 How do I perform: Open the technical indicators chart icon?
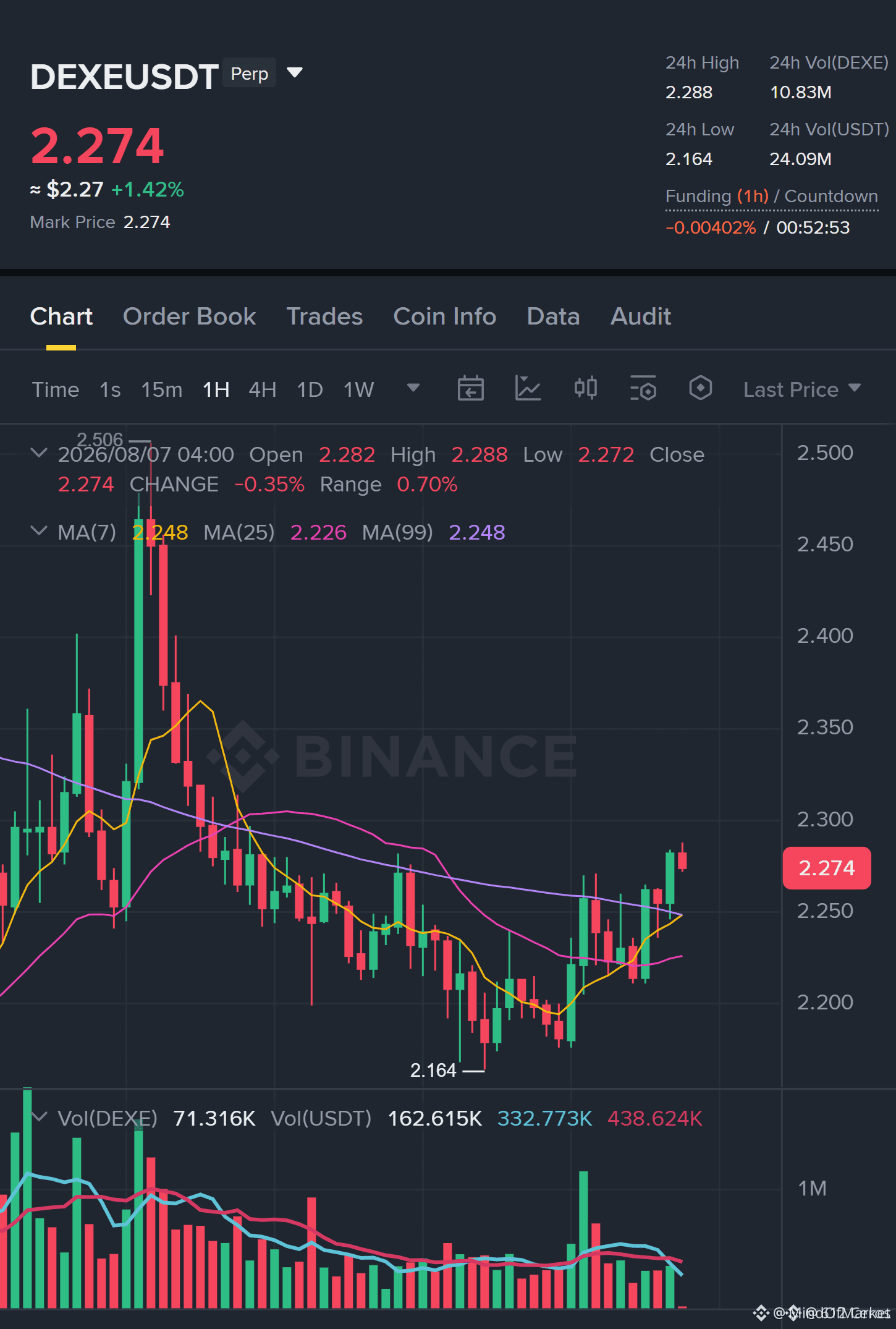528,389
